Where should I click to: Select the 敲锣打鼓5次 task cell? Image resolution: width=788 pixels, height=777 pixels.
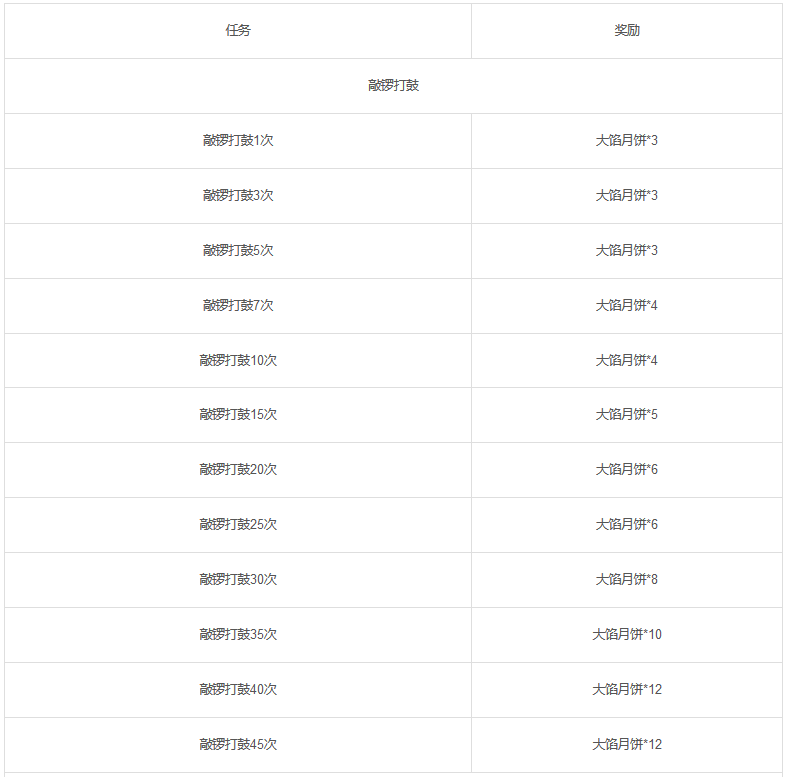point(238,251)
